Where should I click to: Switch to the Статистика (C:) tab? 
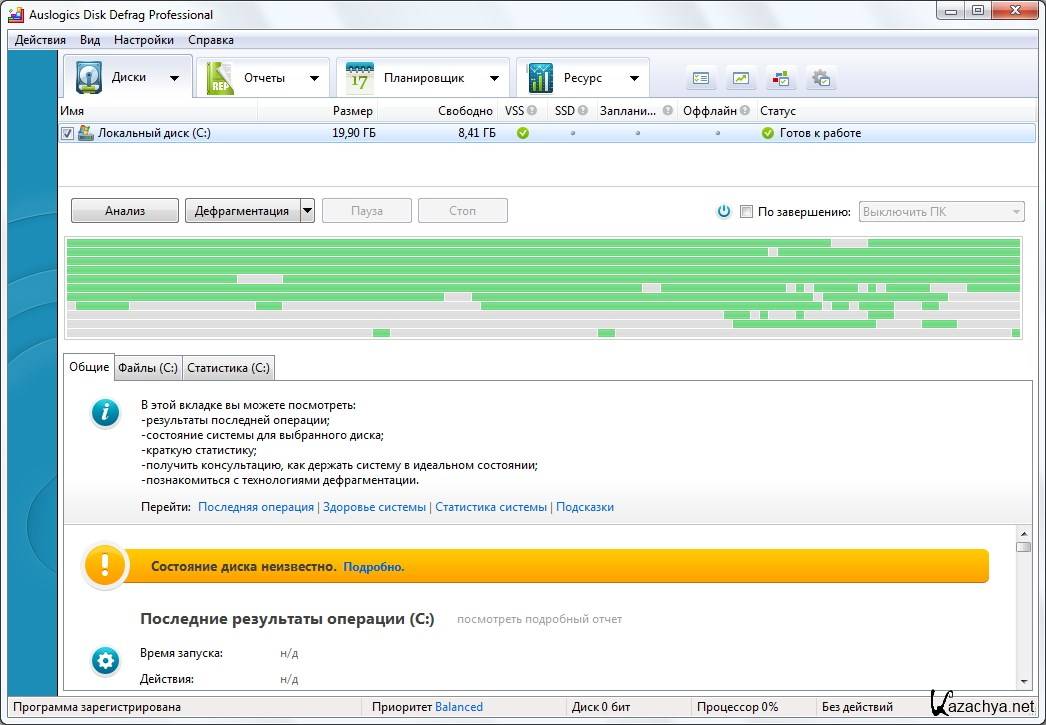[x=228, y=368]
